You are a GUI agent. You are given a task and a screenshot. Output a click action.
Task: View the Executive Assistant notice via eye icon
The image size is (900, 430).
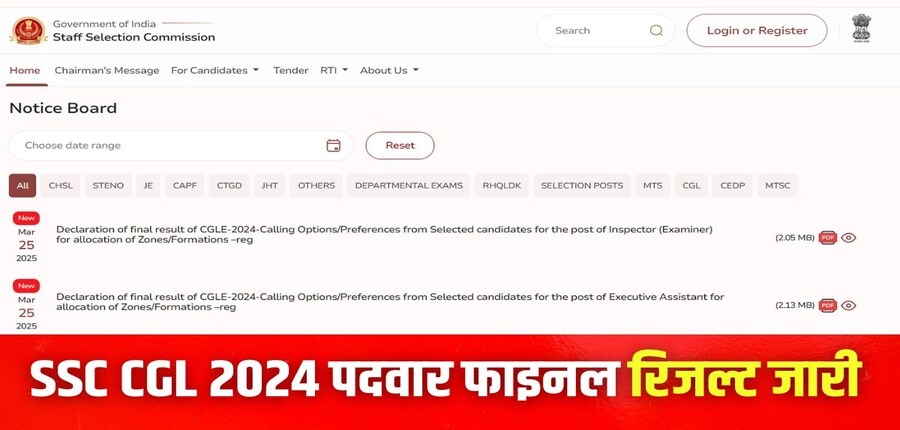point(848,305)
